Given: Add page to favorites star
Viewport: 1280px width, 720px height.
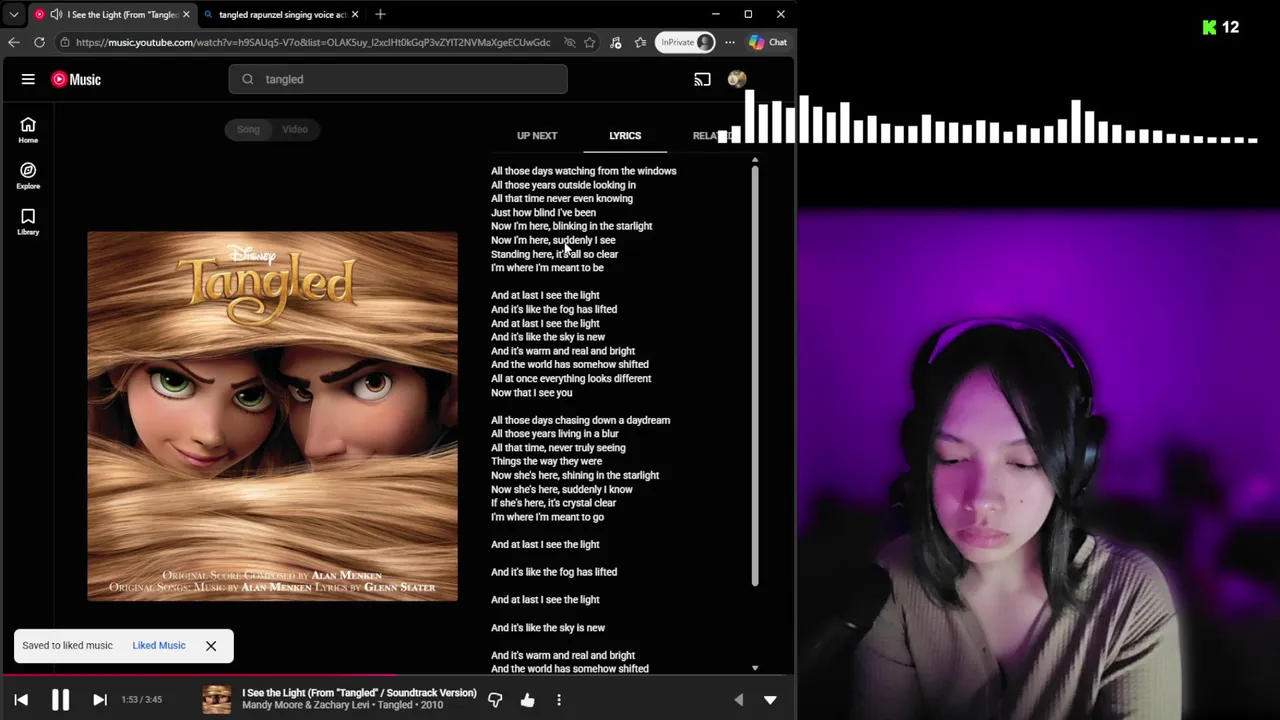Looking at the screenshot, I should (590, 42).
